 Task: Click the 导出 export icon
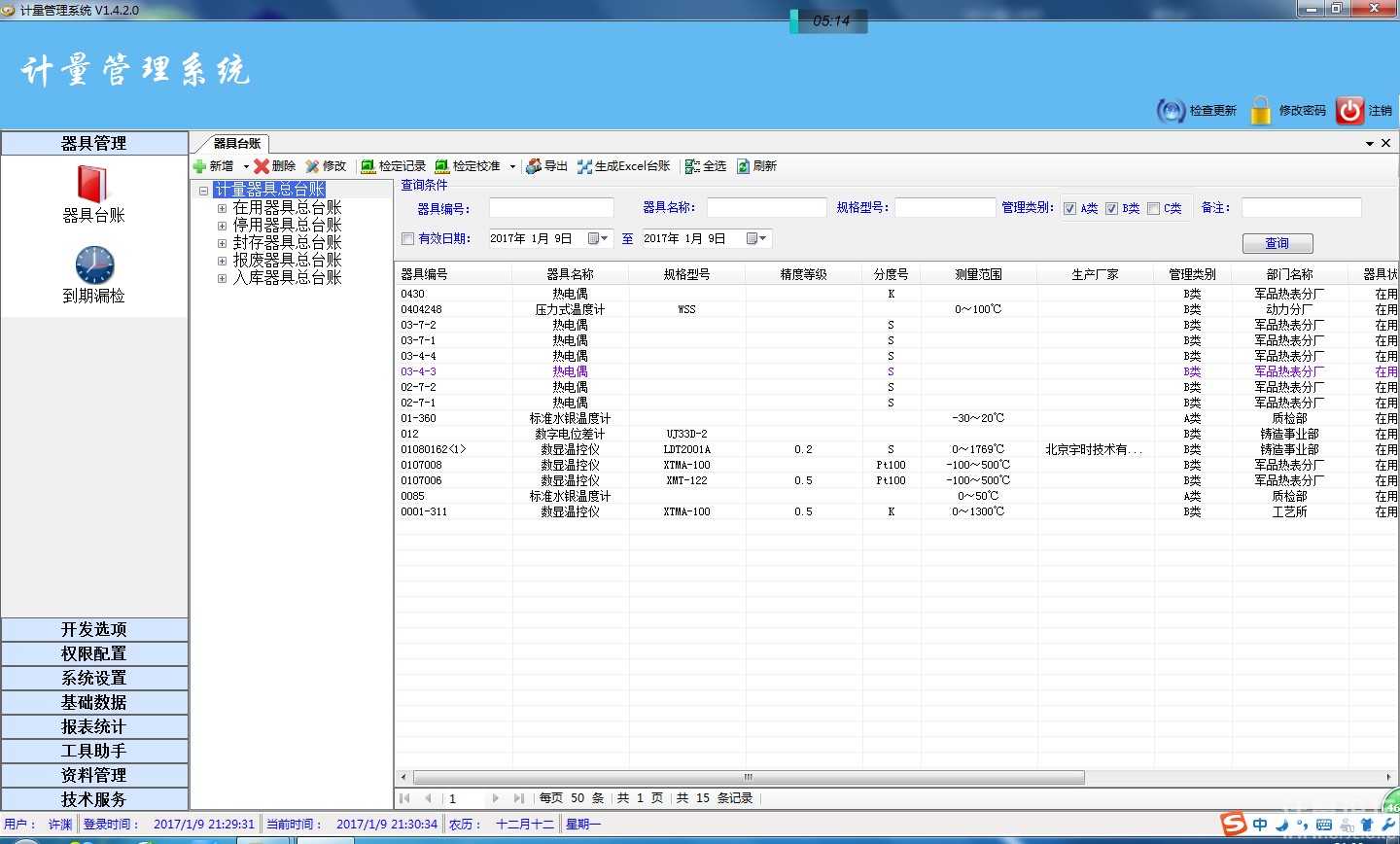click(x=534, y=166)
